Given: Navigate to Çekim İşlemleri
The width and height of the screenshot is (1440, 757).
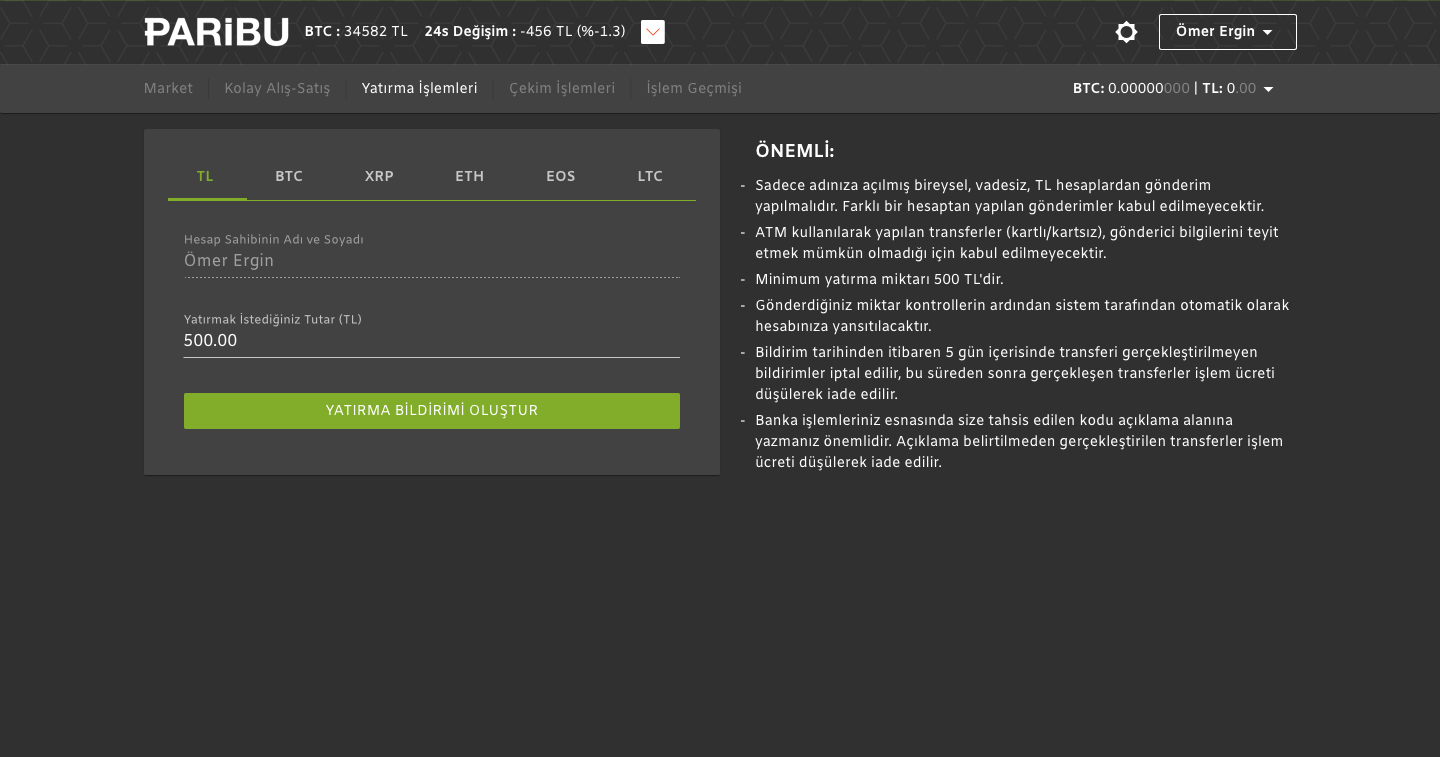Looking at the screenshot, I should (x=562, y=89).
